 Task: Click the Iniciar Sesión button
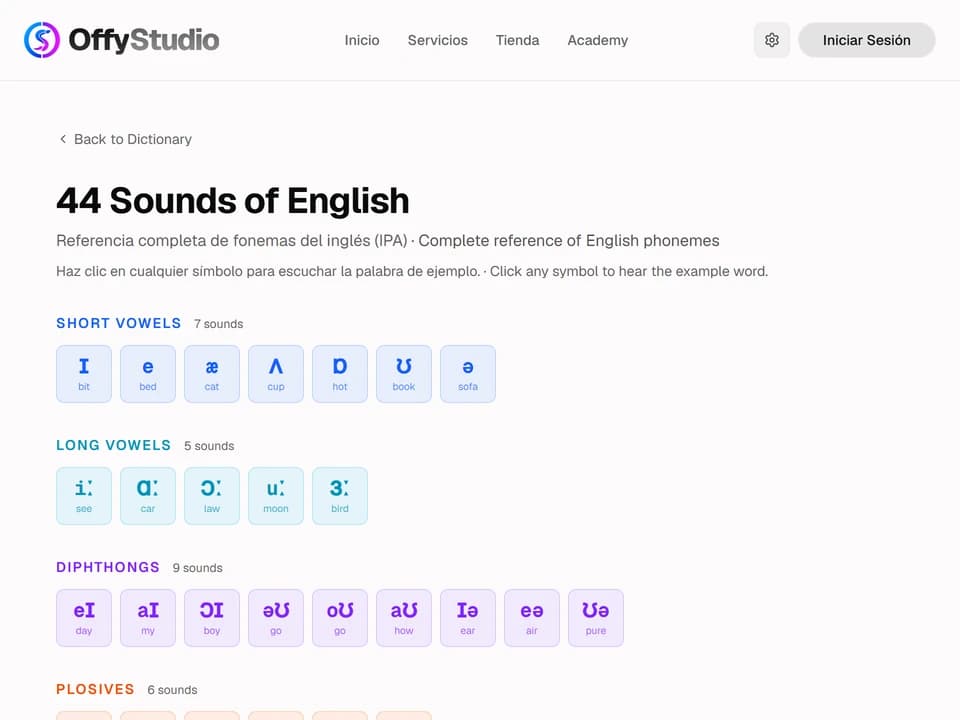pos(866,40)
